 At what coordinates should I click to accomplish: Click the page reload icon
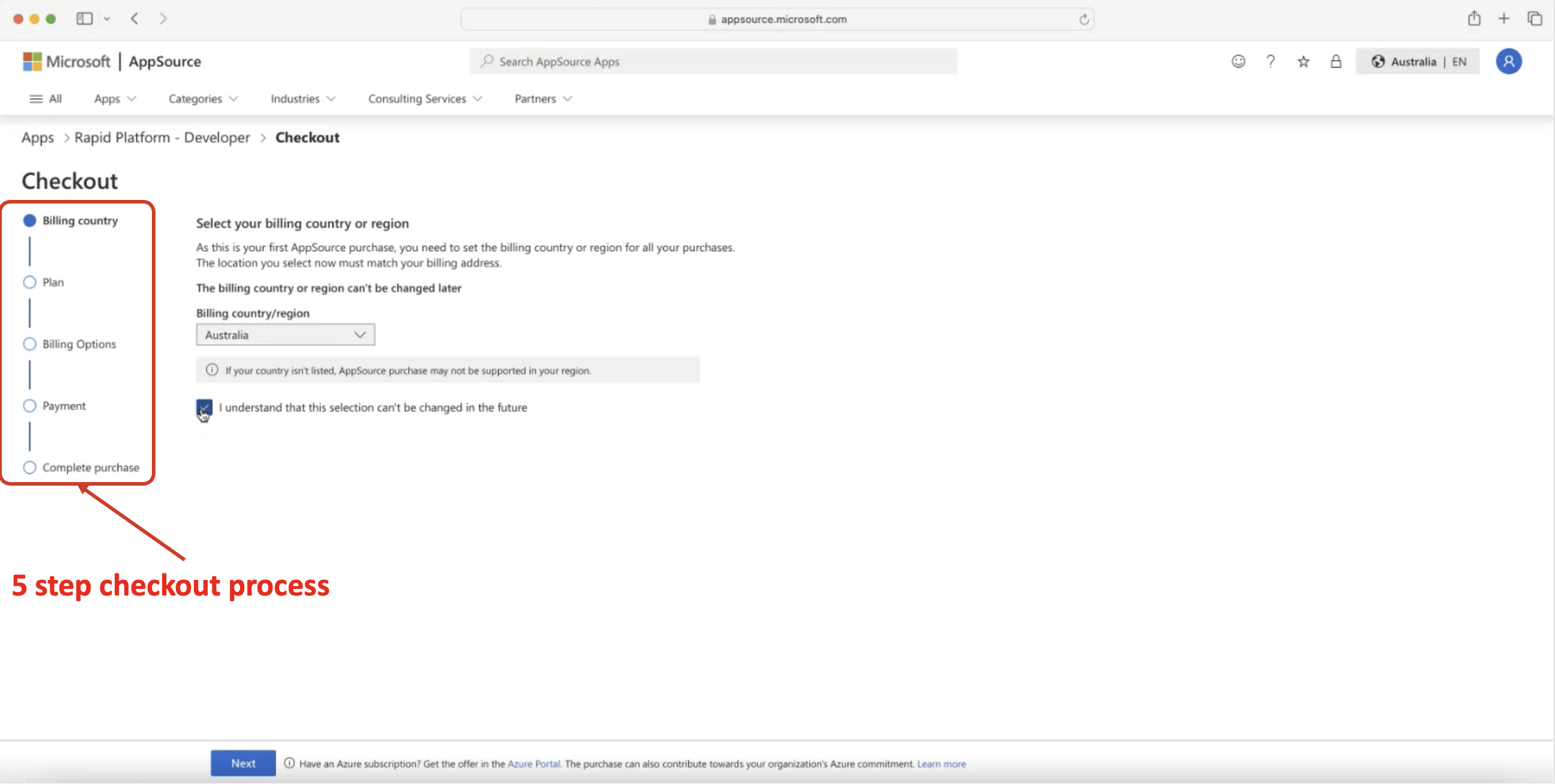[1084, 19]
